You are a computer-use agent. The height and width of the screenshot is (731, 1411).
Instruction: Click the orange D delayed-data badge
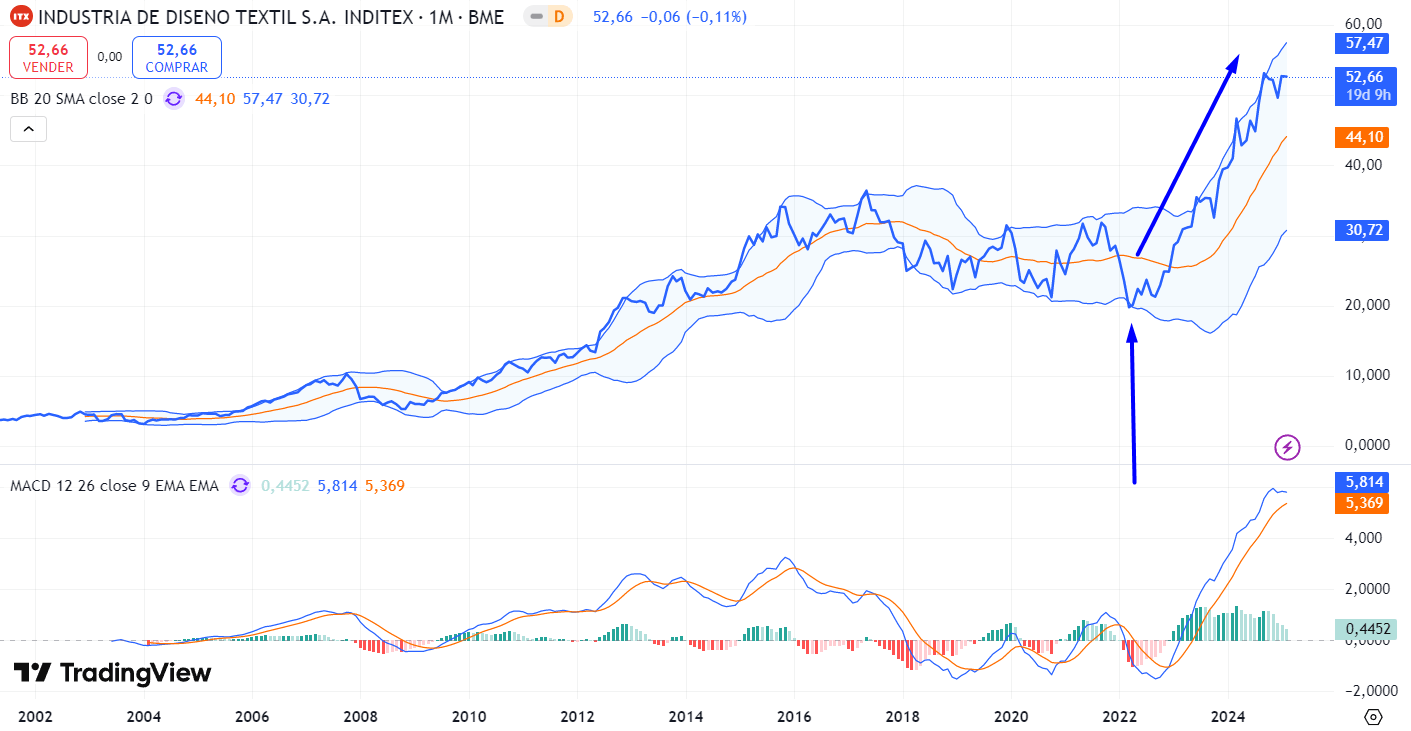coord(558,16)
